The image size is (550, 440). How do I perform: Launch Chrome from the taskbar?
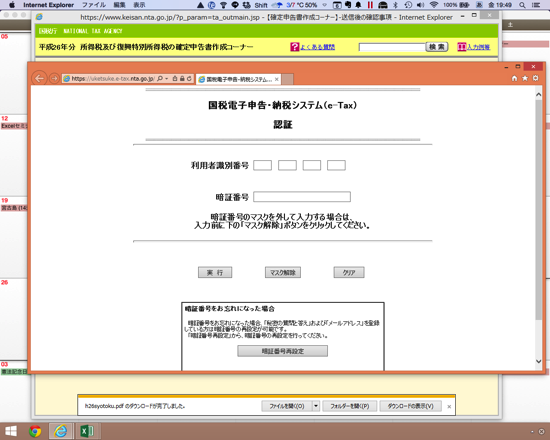tap(35, 431)
